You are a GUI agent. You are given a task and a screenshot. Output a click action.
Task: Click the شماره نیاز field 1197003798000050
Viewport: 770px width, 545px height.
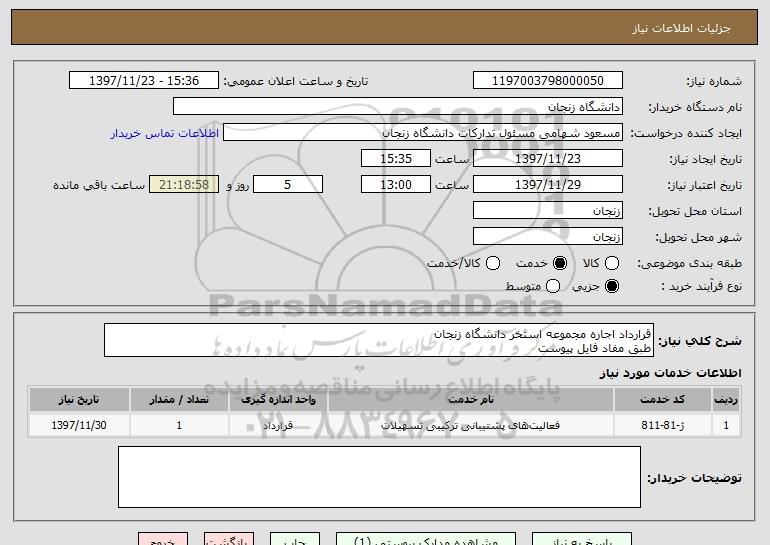click(548, 81)
